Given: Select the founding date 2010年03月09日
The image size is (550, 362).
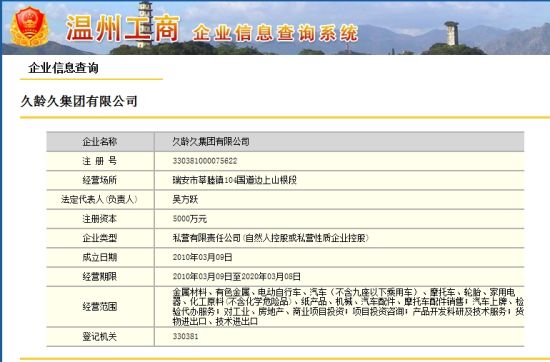Looking at the screenshot, I should 202,257.
